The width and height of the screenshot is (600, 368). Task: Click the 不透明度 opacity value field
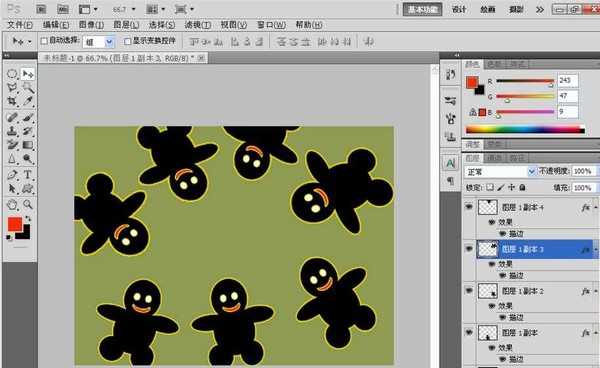(583, 171)
